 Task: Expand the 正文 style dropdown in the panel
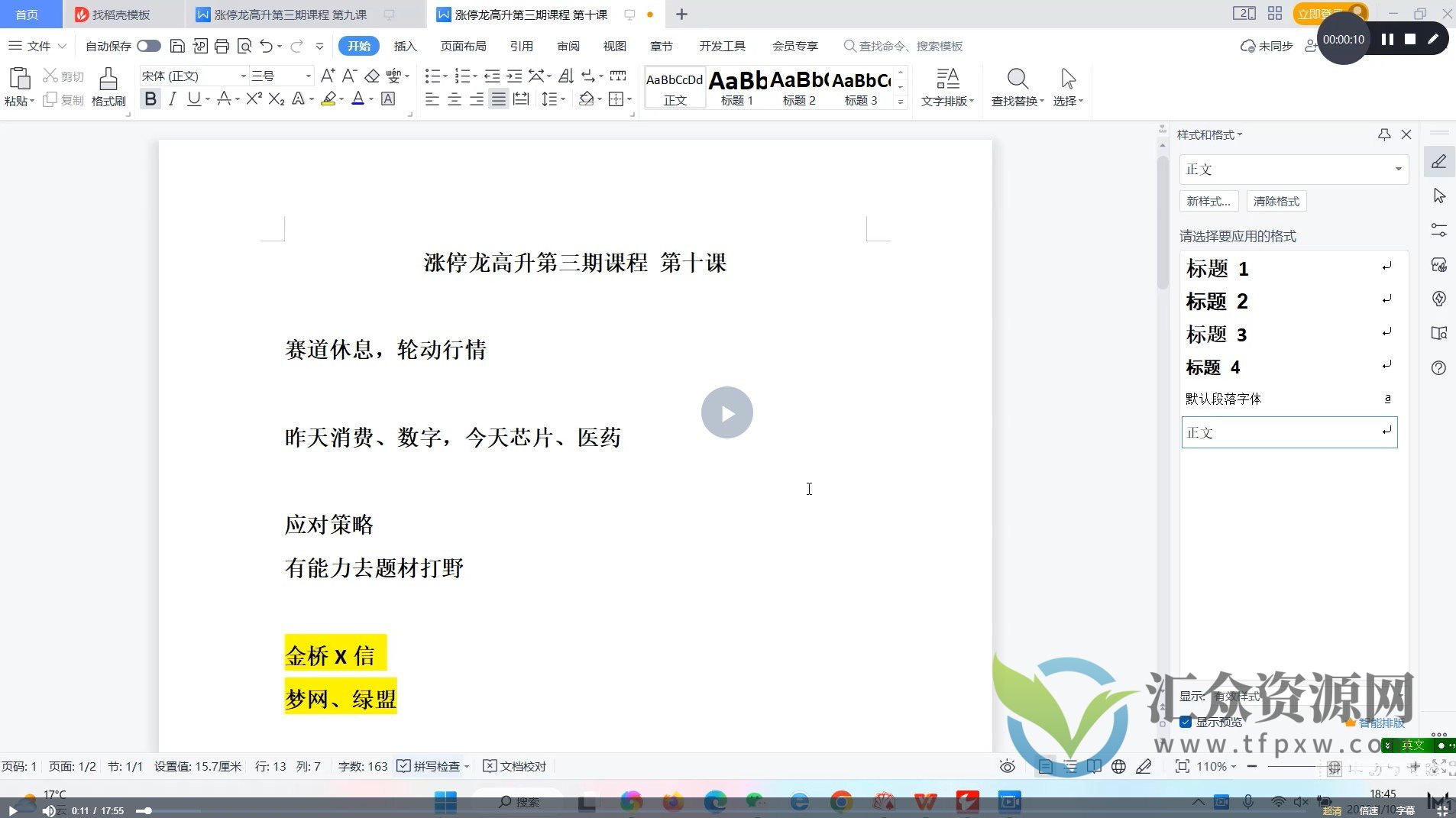pyautogui.click(x=1399, y=169)
